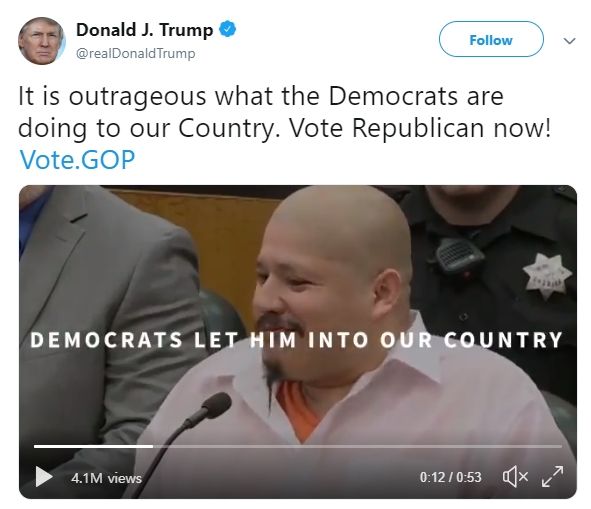This screenshot has height=509, width=591.
Task: Click the star badge shown in the video
Action: [547, 276]
